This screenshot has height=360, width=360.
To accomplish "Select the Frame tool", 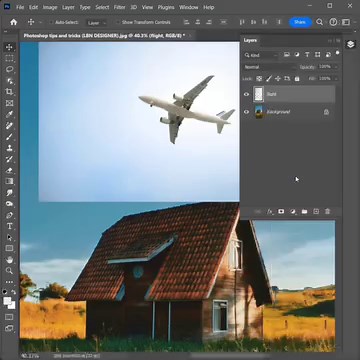I will [x=9, y=103].
